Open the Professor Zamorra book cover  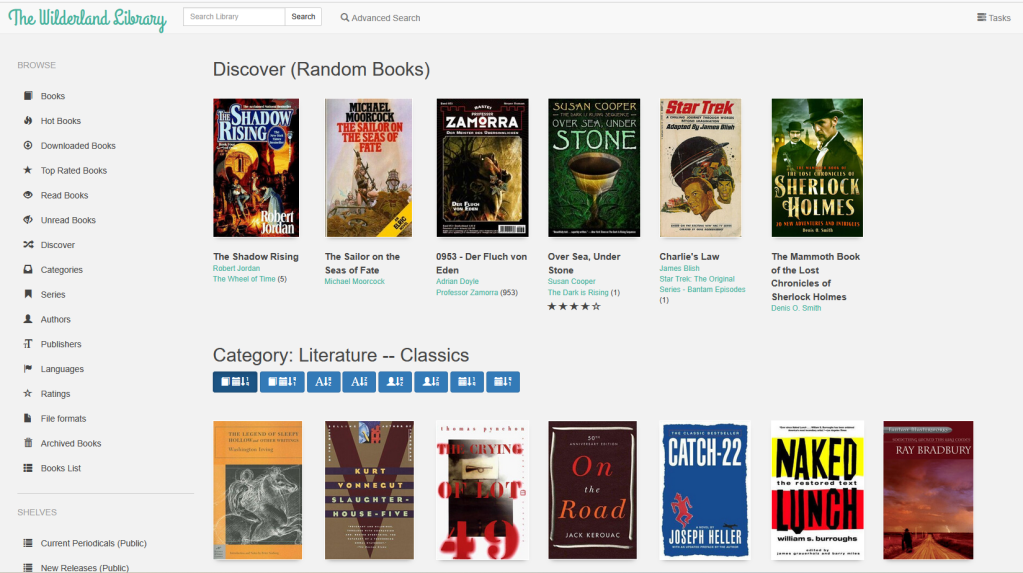click(482, 168)
